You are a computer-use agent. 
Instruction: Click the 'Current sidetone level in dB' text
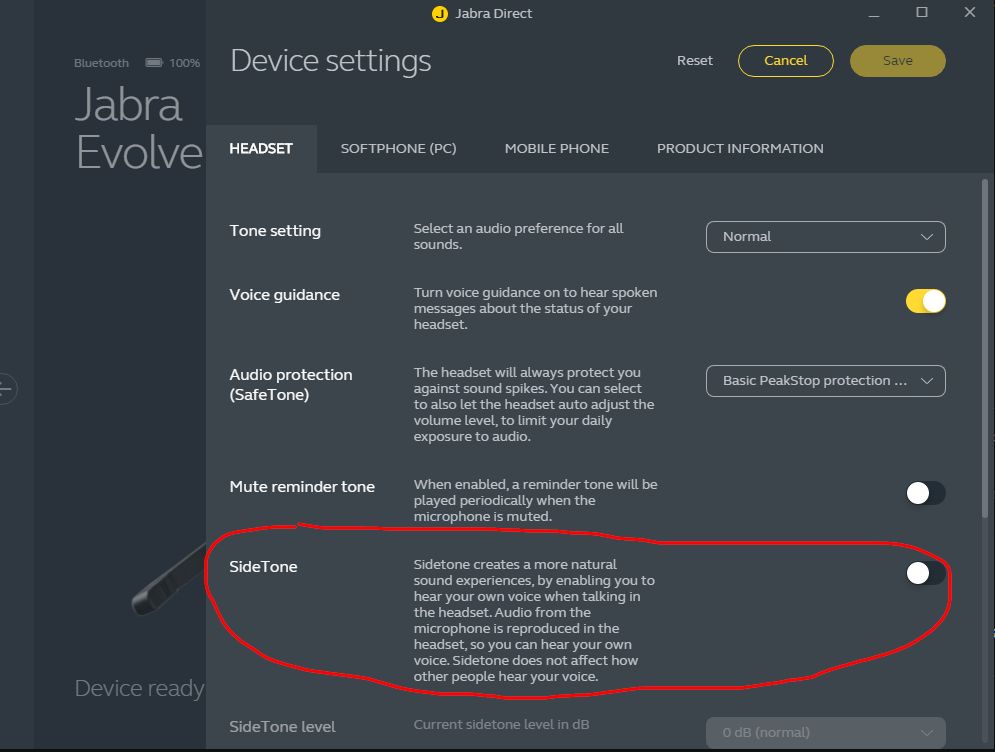(x=501, y=724)
